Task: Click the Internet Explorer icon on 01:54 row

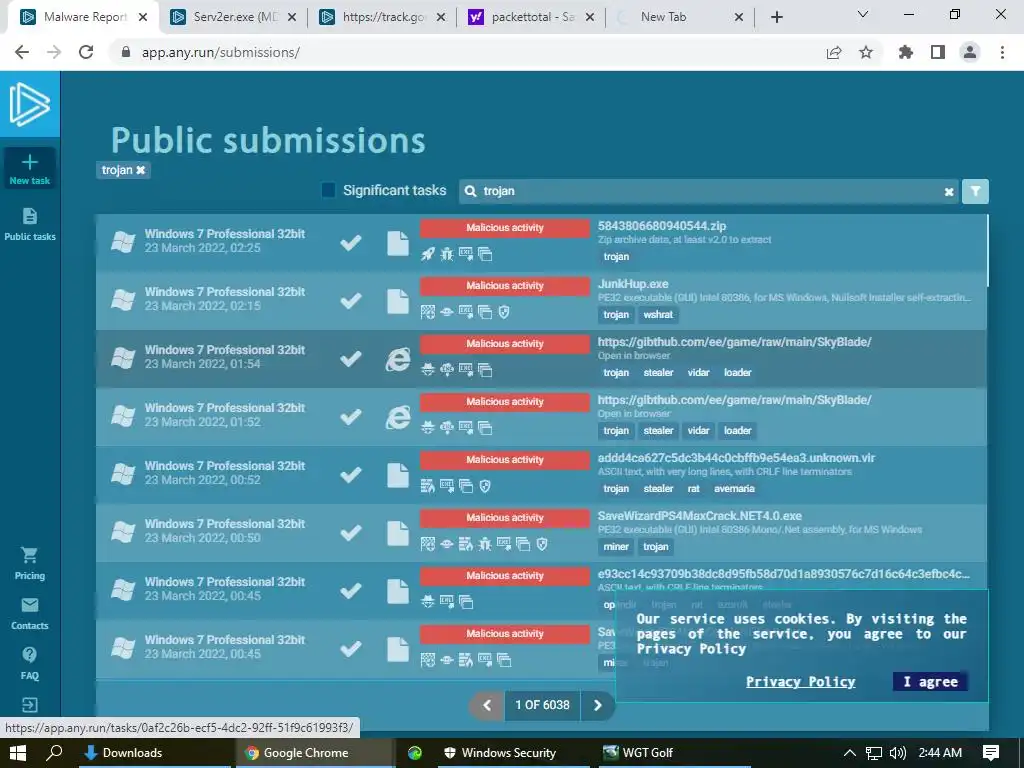Action: point(398,359)
